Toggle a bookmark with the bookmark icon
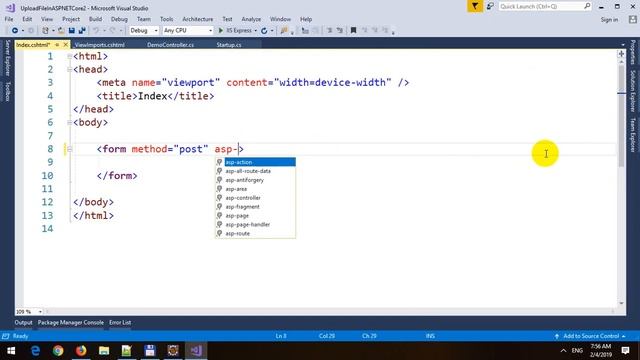 [353, 31]
